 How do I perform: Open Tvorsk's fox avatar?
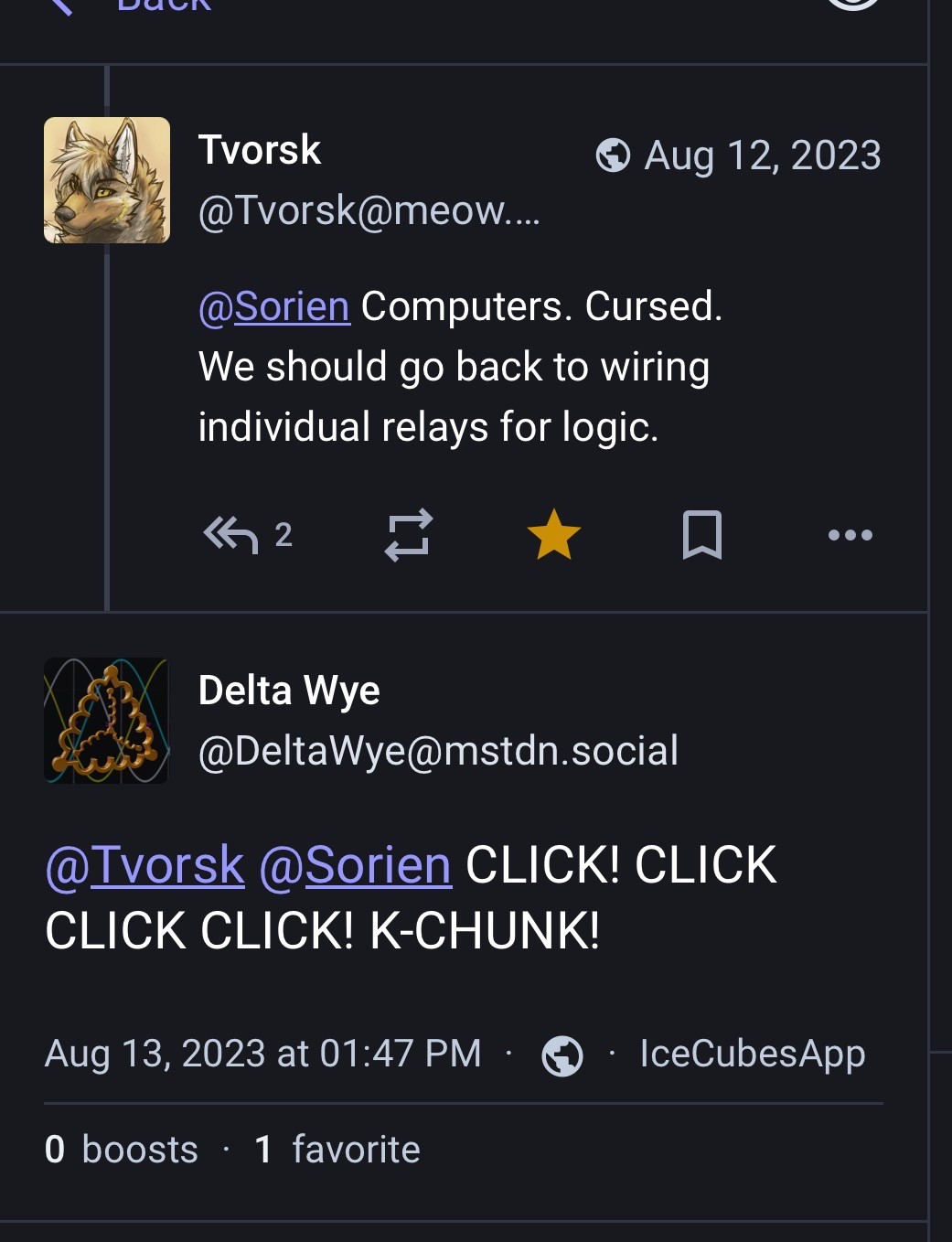click(107, 180)
